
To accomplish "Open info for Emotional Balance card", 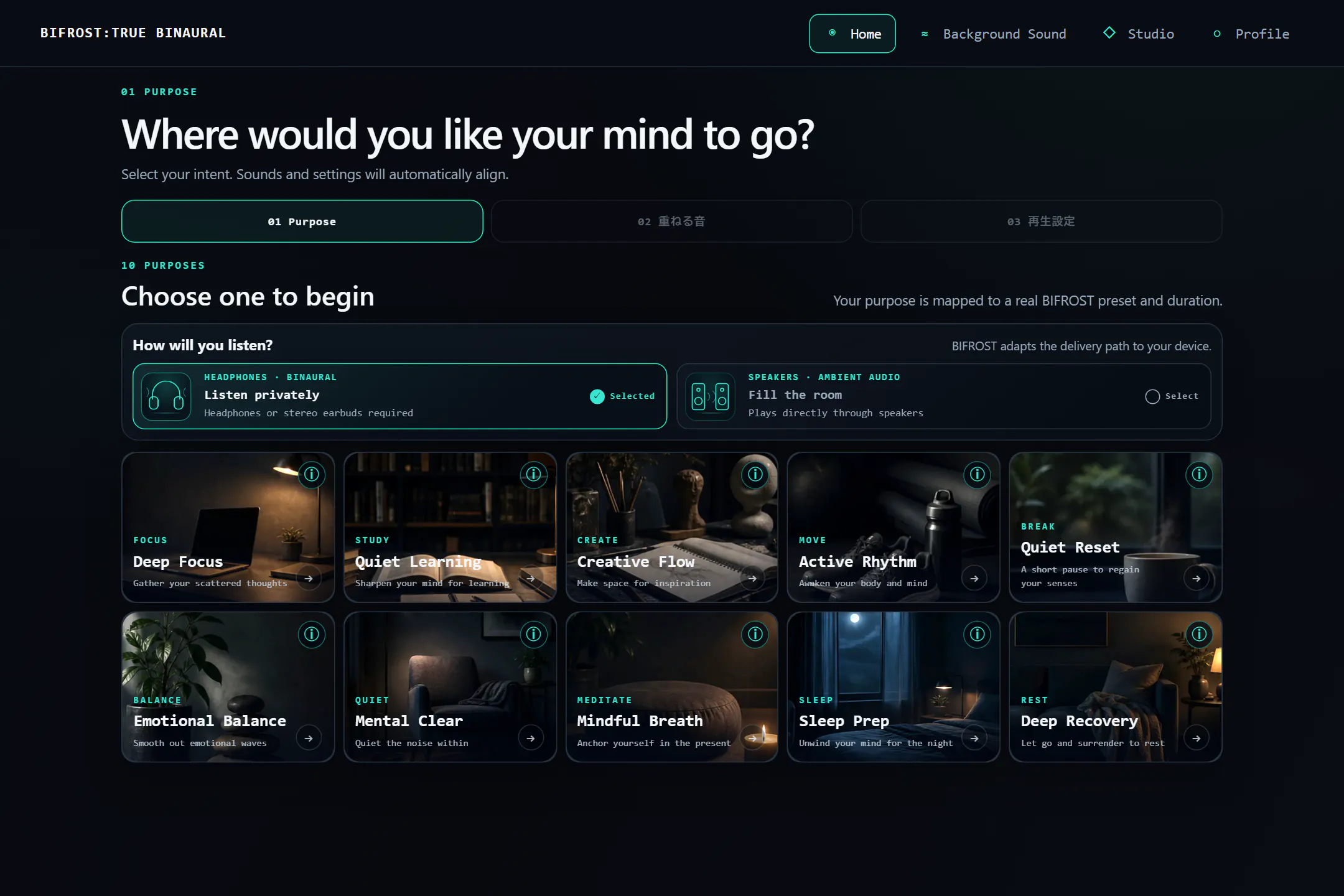I will pos(312,634).
